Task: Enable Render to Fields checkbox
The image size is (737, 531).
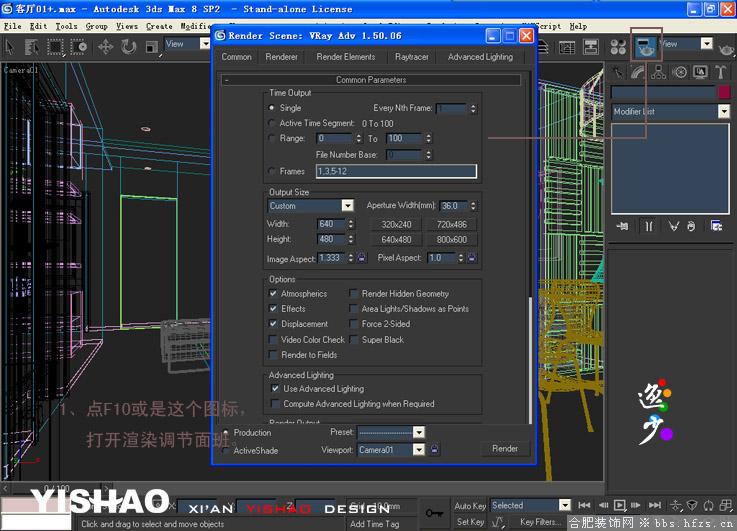Action: click(273, 354)
